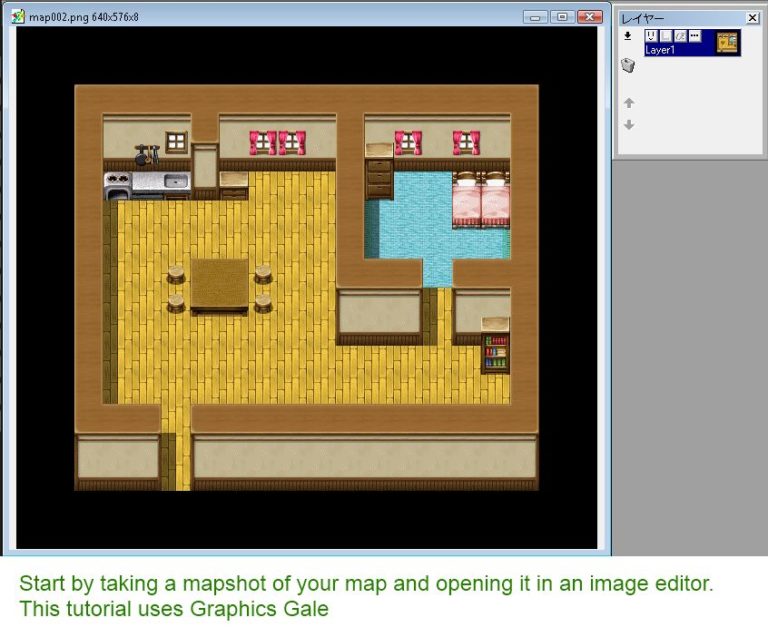Click the wooden dining table on the canvas
768x637 pixels.
point(219,286)
